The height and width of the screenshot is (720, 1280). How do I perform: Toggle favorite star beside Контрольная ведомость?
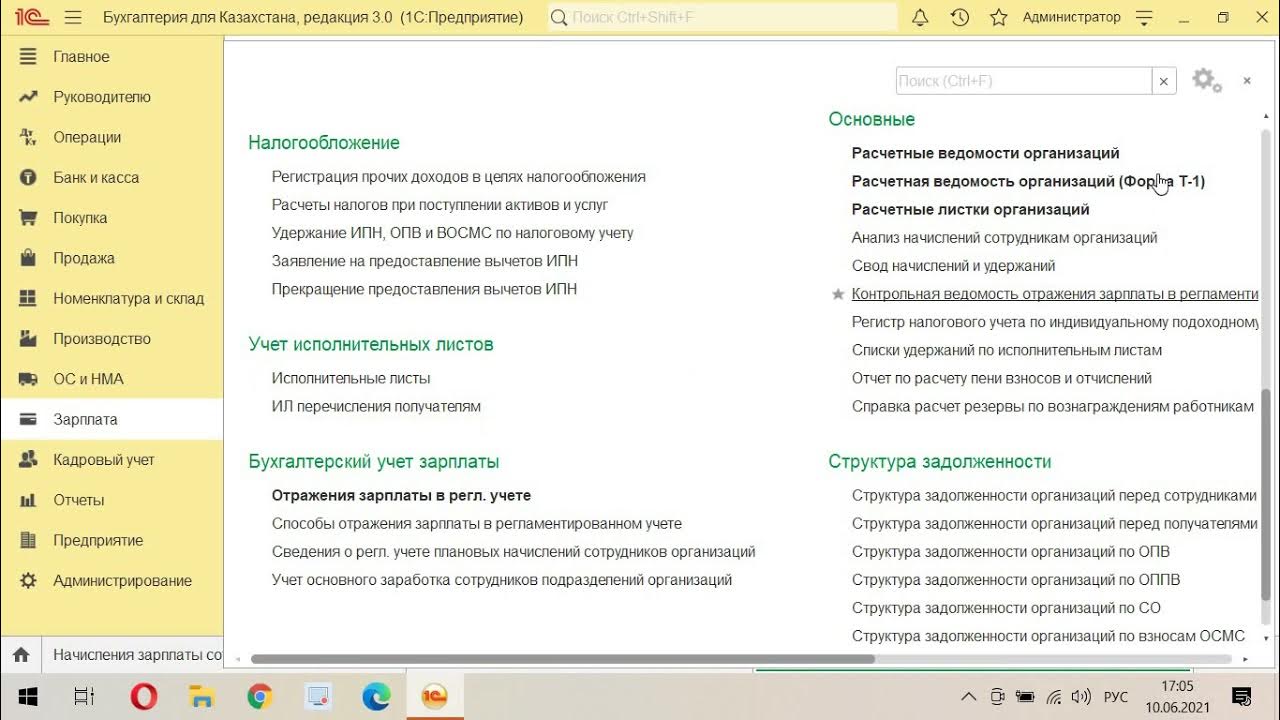838,294
